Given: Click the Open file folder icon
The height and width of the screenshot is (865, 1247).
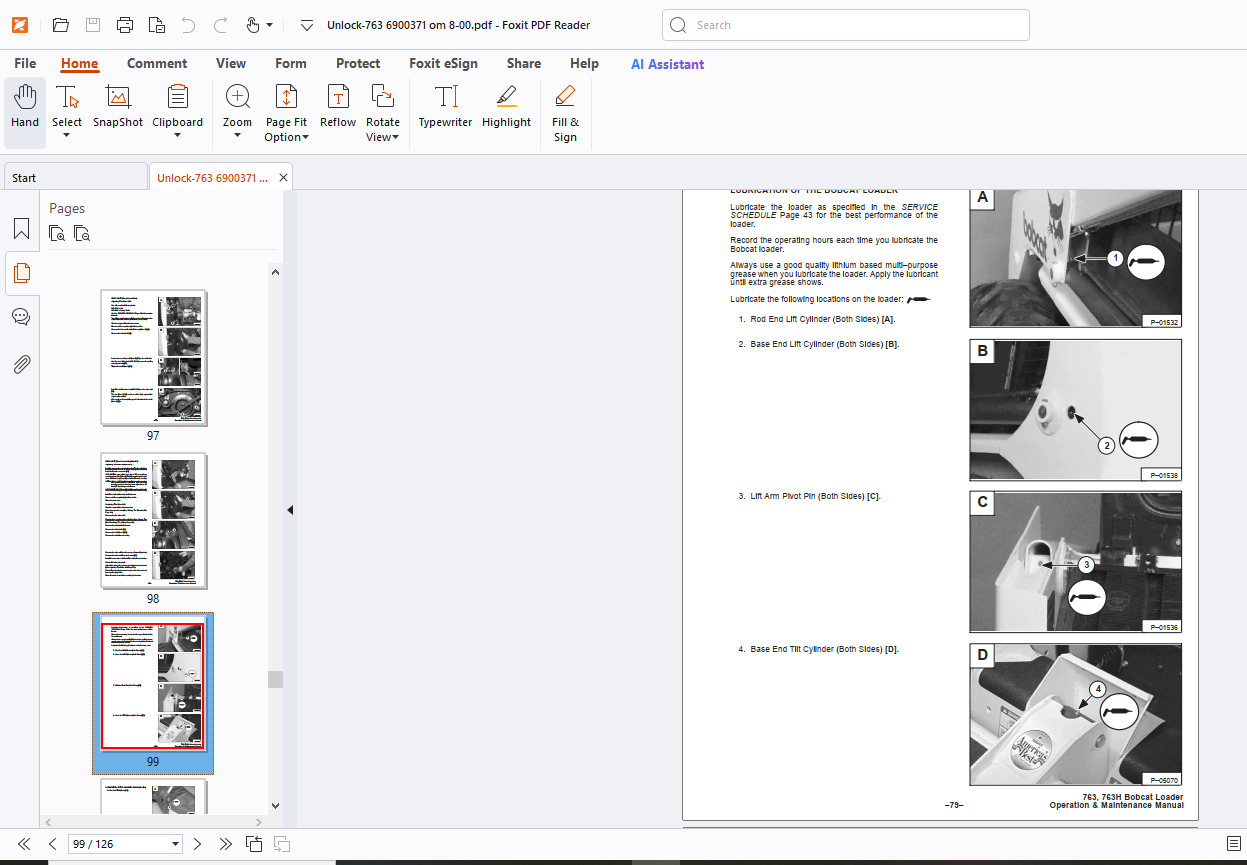Looking at the screenshot, I should [x=60, y=25].
